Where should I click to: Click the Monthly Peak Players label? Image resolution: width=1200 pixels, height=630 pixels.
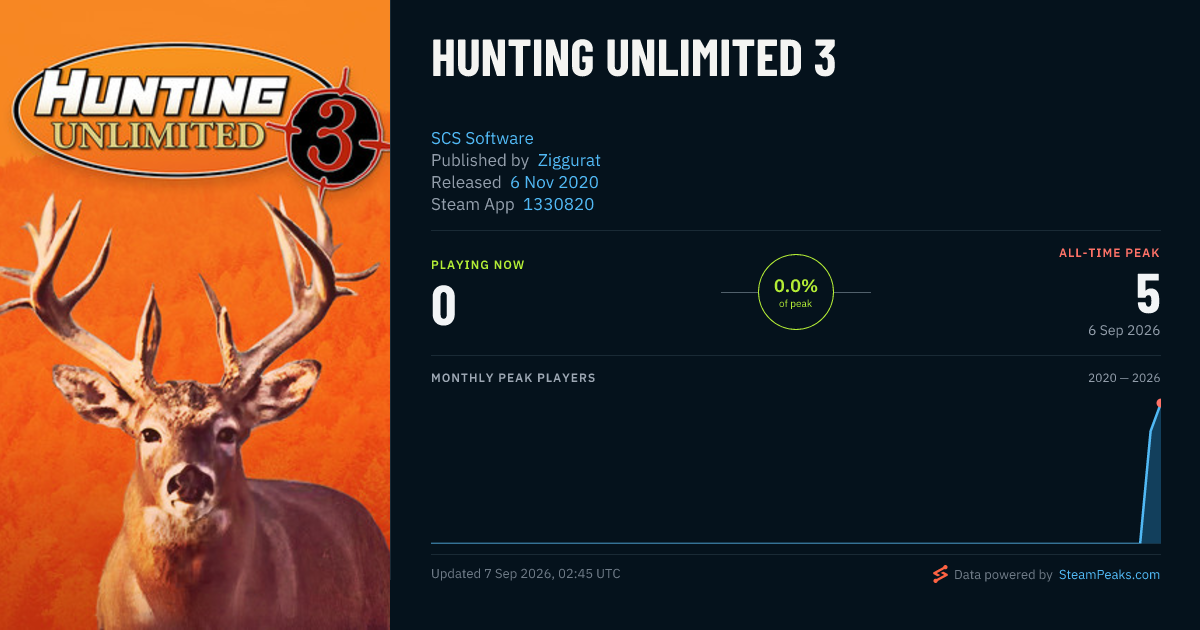(x=513, y=378)
